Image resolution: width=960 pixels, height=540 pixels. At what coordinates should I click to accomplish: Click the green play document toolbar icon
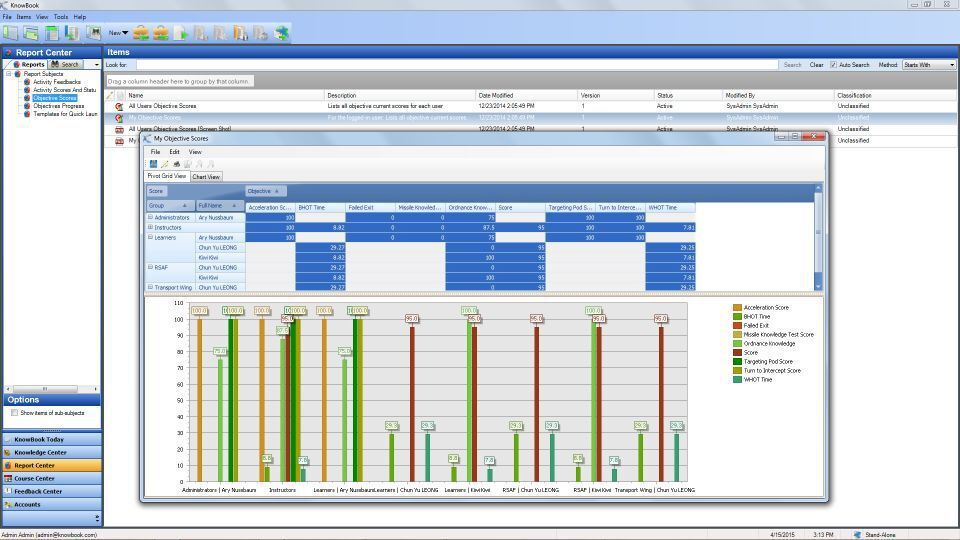[181, 33]
